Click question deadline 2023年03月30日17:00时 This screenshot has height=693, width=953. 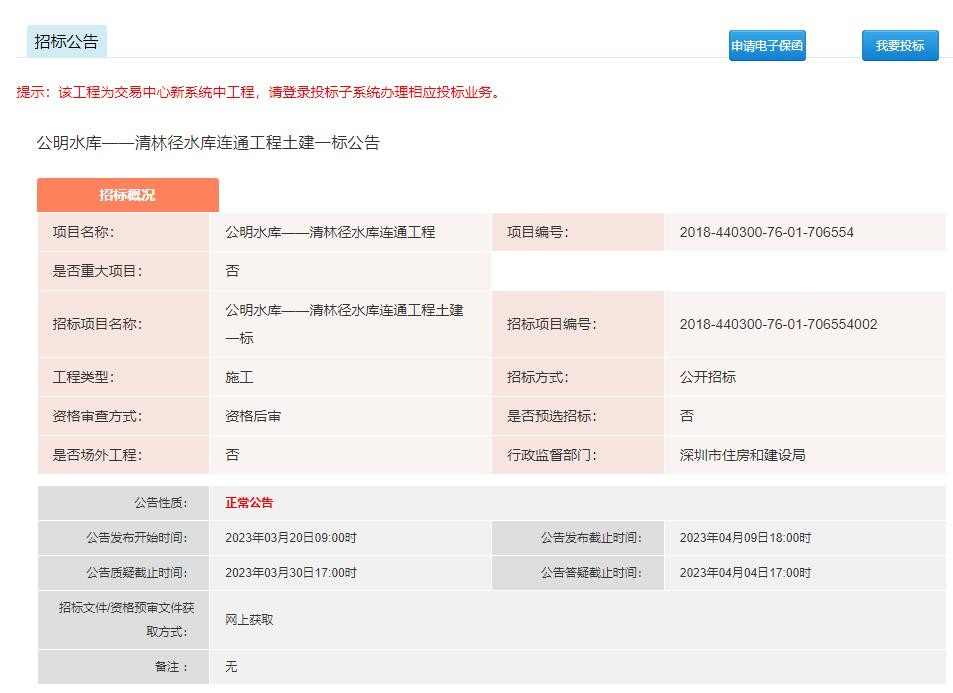click(x=291, y=573)
